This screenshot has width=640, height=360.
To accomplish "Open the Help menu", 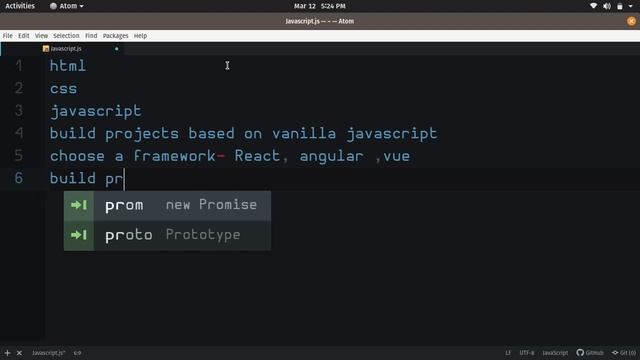I will click(x=140, y=36).
